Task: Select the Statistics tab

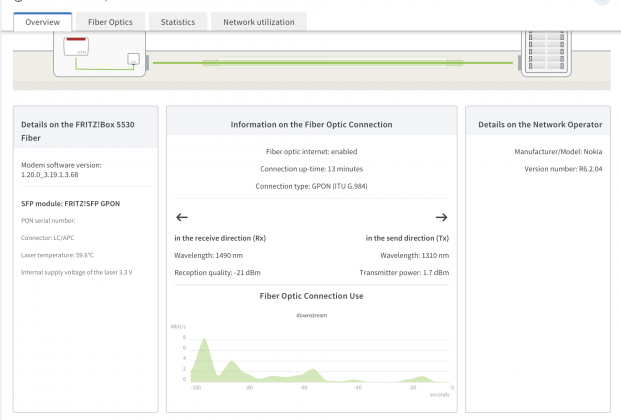Action: (178, 21)
